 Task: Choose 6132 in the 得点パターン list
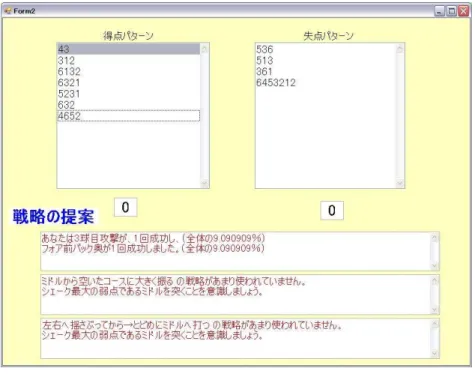[129, 71]
